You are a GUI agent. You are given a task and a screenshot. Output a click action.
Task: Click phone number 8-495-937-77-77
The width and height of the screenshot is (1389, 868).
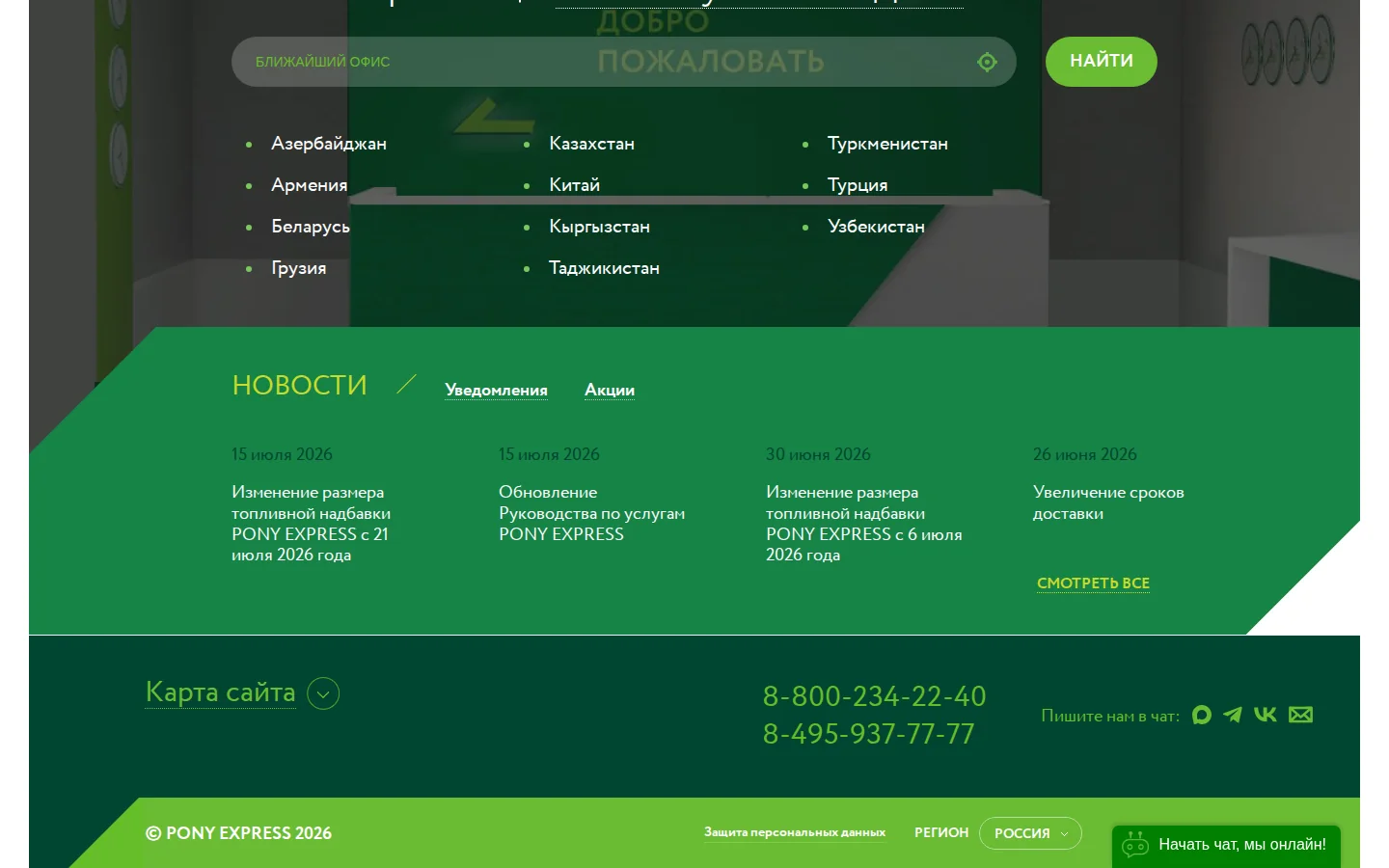tap(869, 733)
